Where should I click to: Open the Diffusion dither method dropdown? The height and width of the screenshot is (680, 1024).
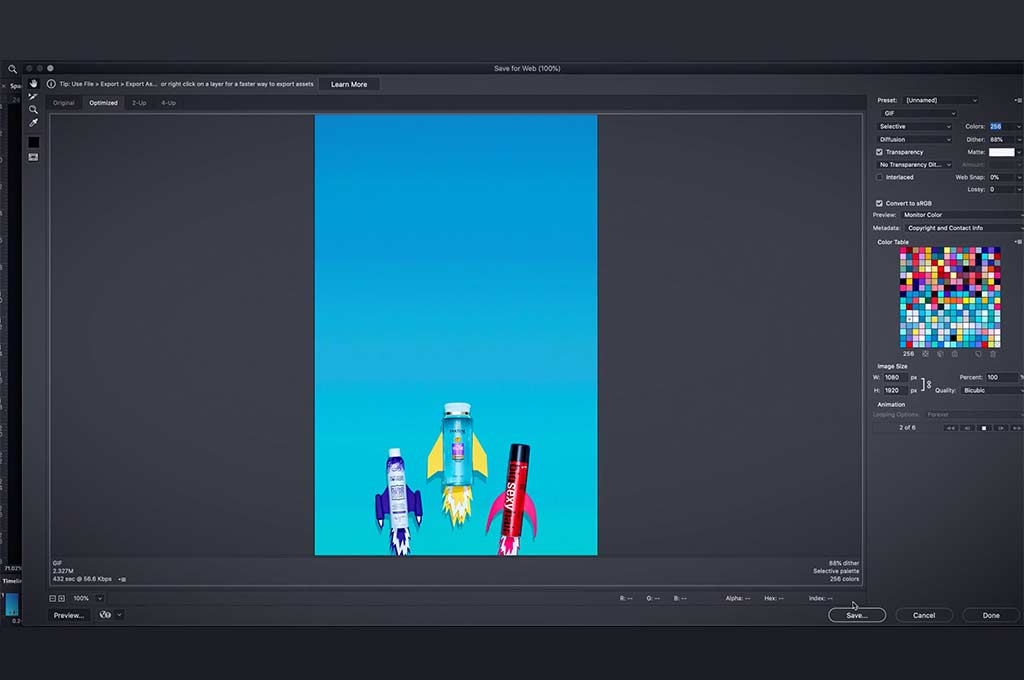pyautogui.click(x=914, y=140)
